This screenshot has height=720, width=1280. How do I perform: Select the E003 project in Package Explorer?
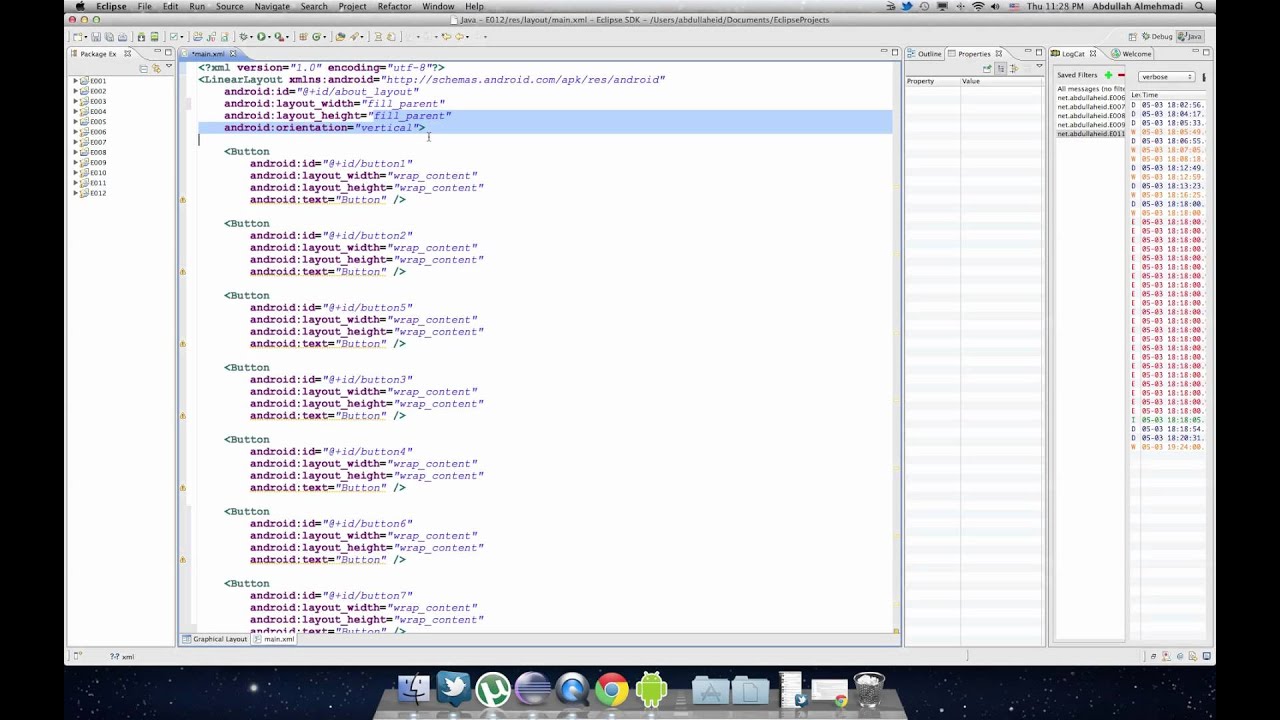(x=93, y=102)
